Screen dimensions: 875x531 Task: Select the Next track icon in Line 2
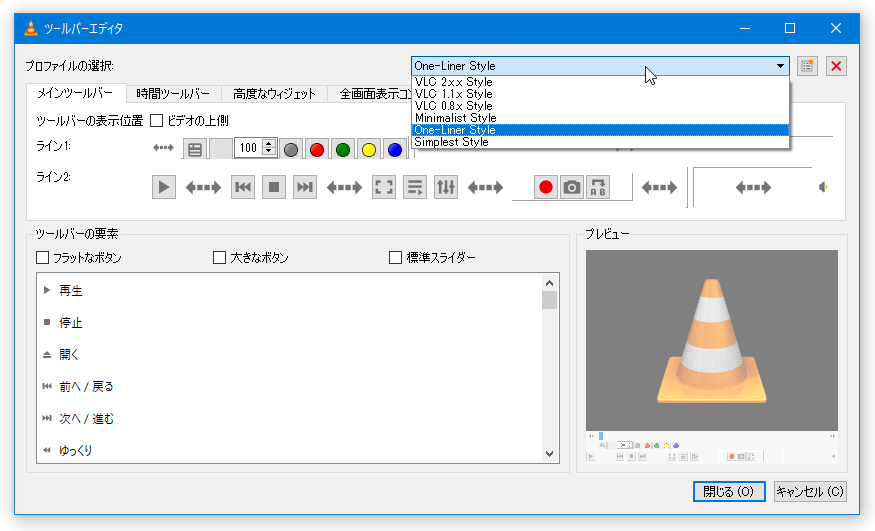pos(305,187)
